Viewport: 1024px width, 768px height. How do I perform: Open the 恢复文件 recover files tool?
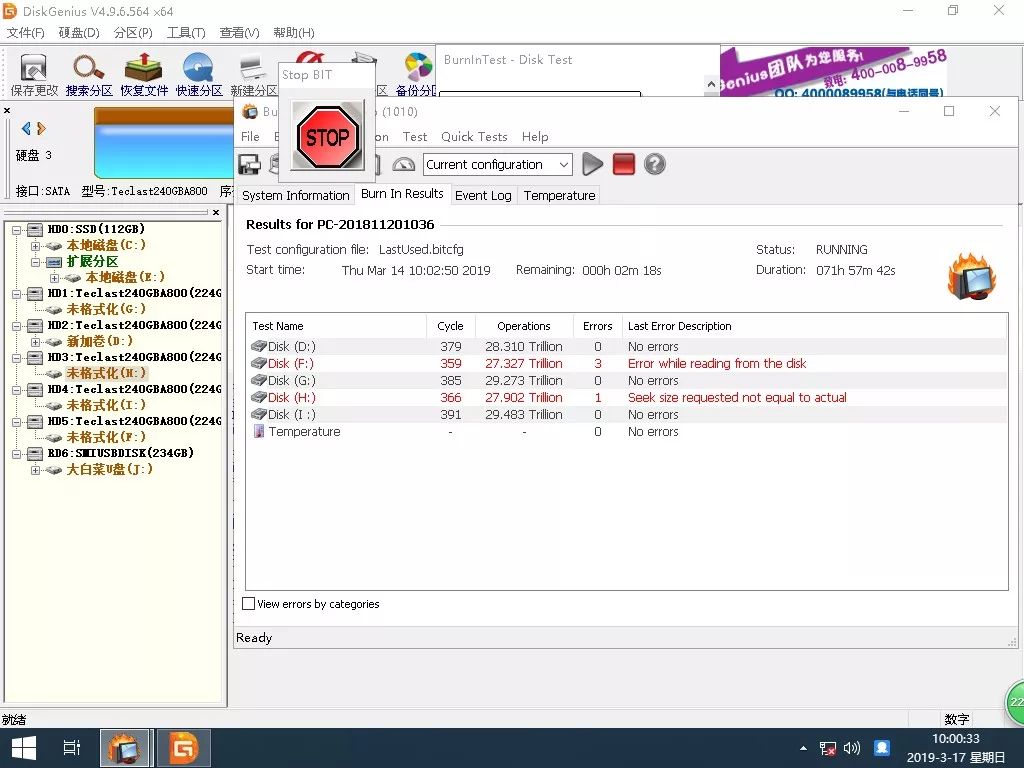tap(144, 74)
